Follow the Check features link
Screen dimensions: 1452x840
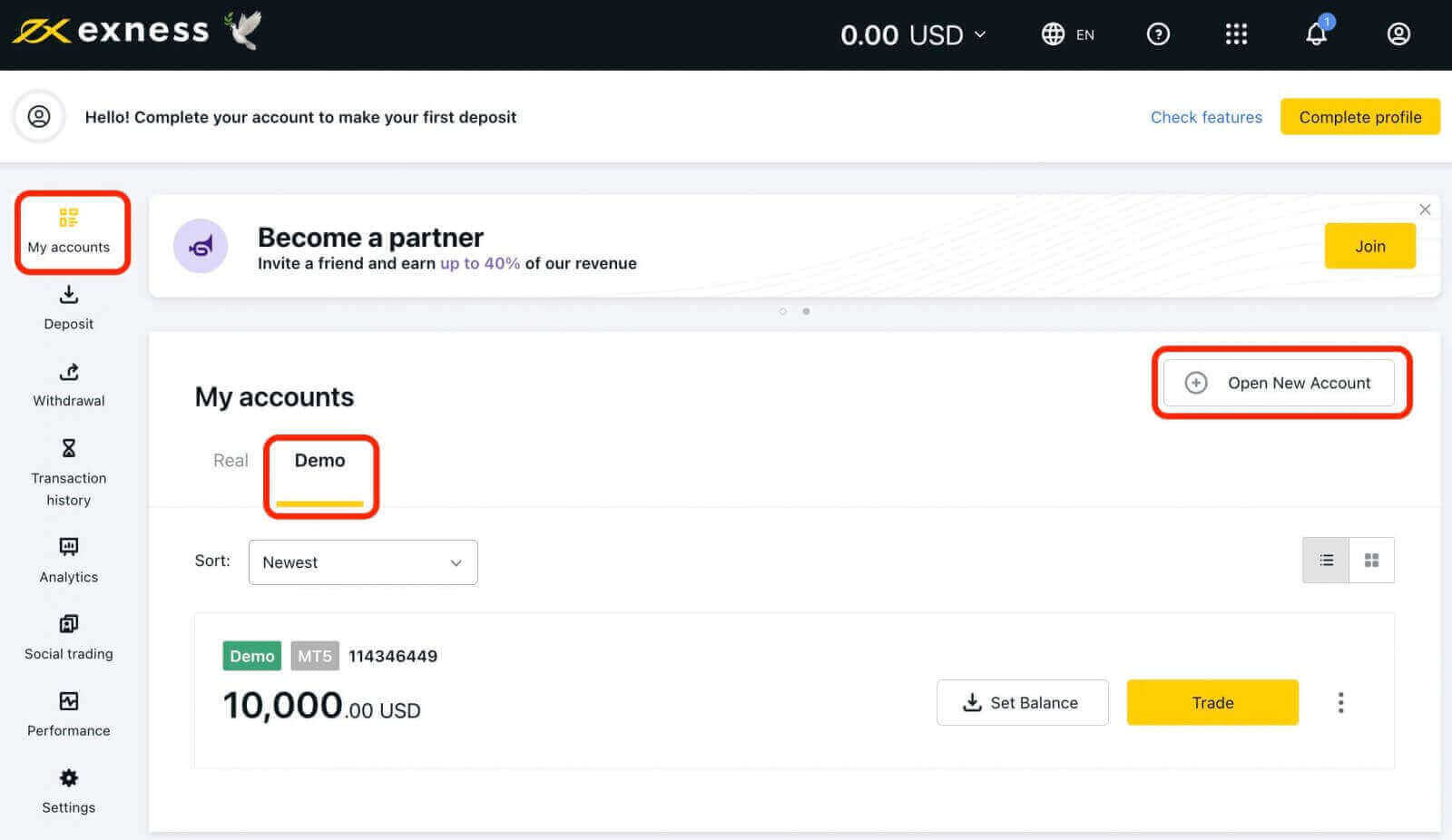point(1206,117)
